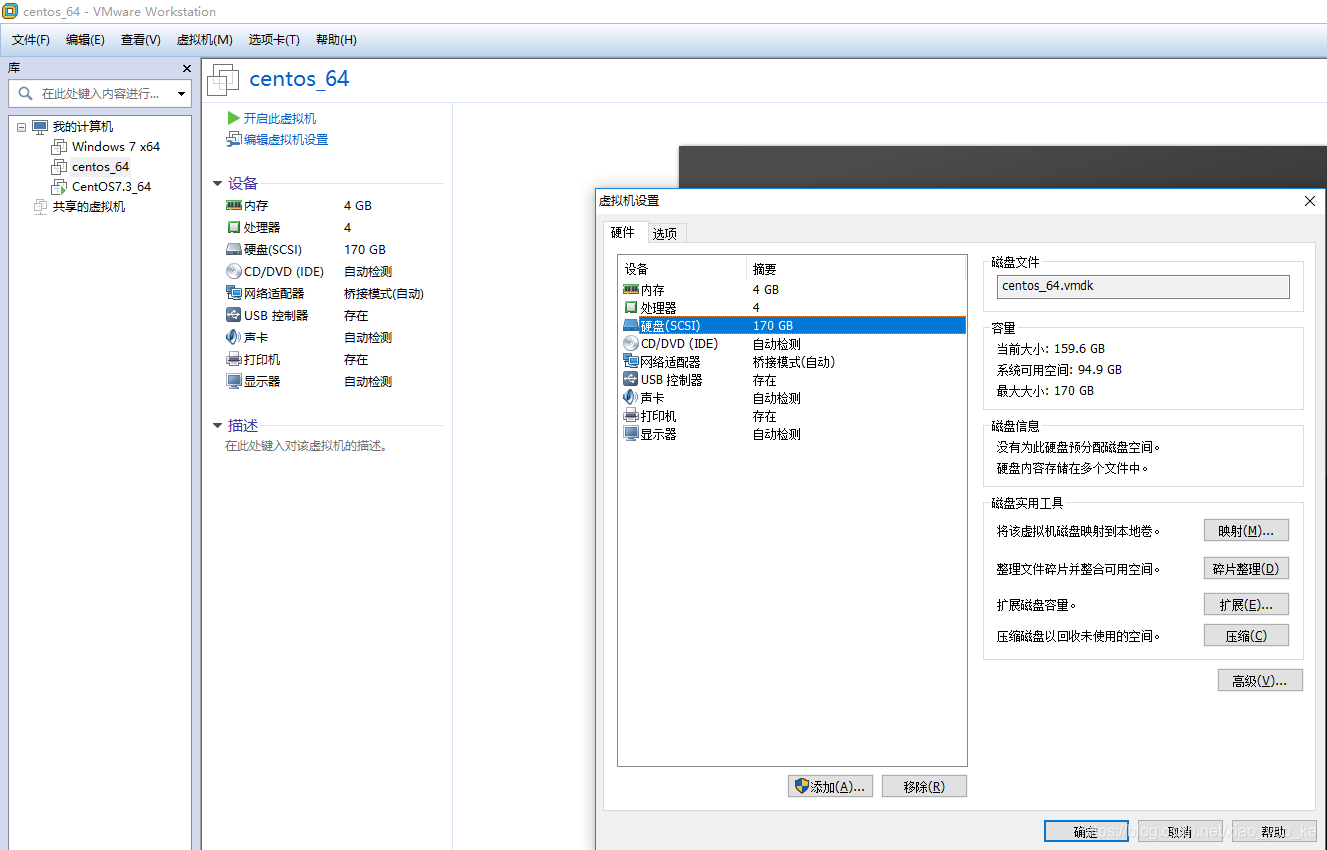Click the 移除(R) button
The width and height of the screenshot is (1327, 850).
(x=924, y=786)
